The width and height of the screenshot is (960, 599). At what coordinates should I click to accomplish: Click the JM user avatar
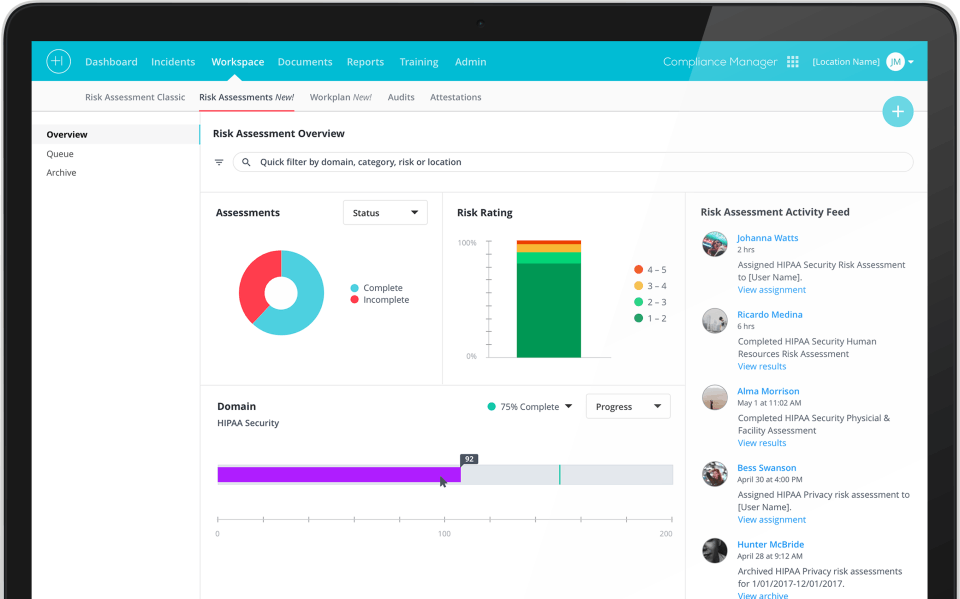point(895,62)
